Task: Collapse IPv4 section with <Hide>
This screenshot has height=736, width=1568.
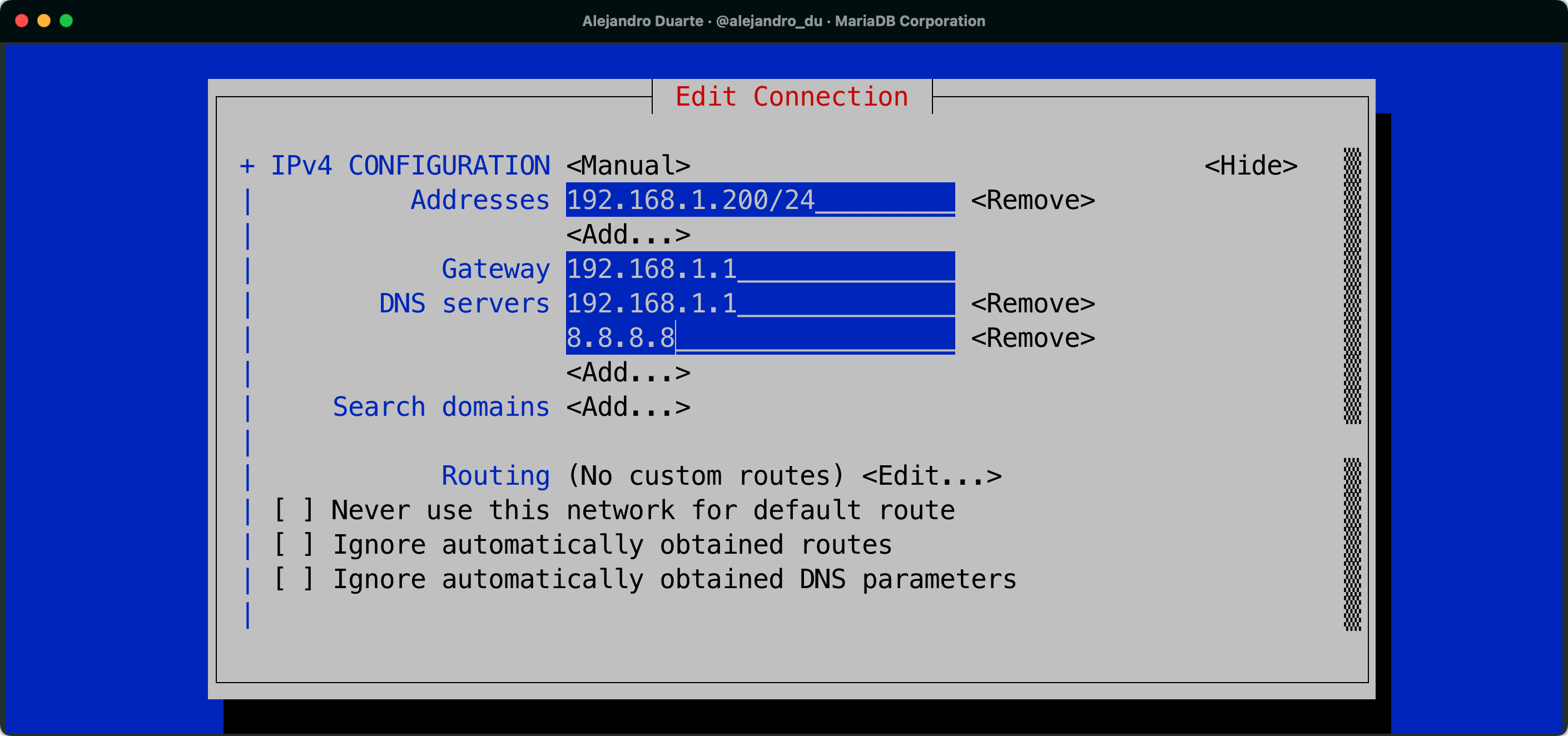Action: tap(1251, 166)
